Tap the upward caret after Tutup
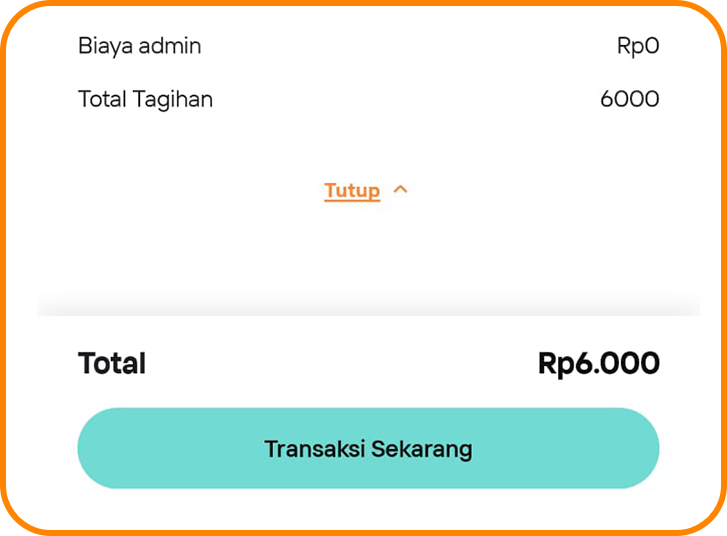This screenshot has width=727, height=536. coord(401,189)
